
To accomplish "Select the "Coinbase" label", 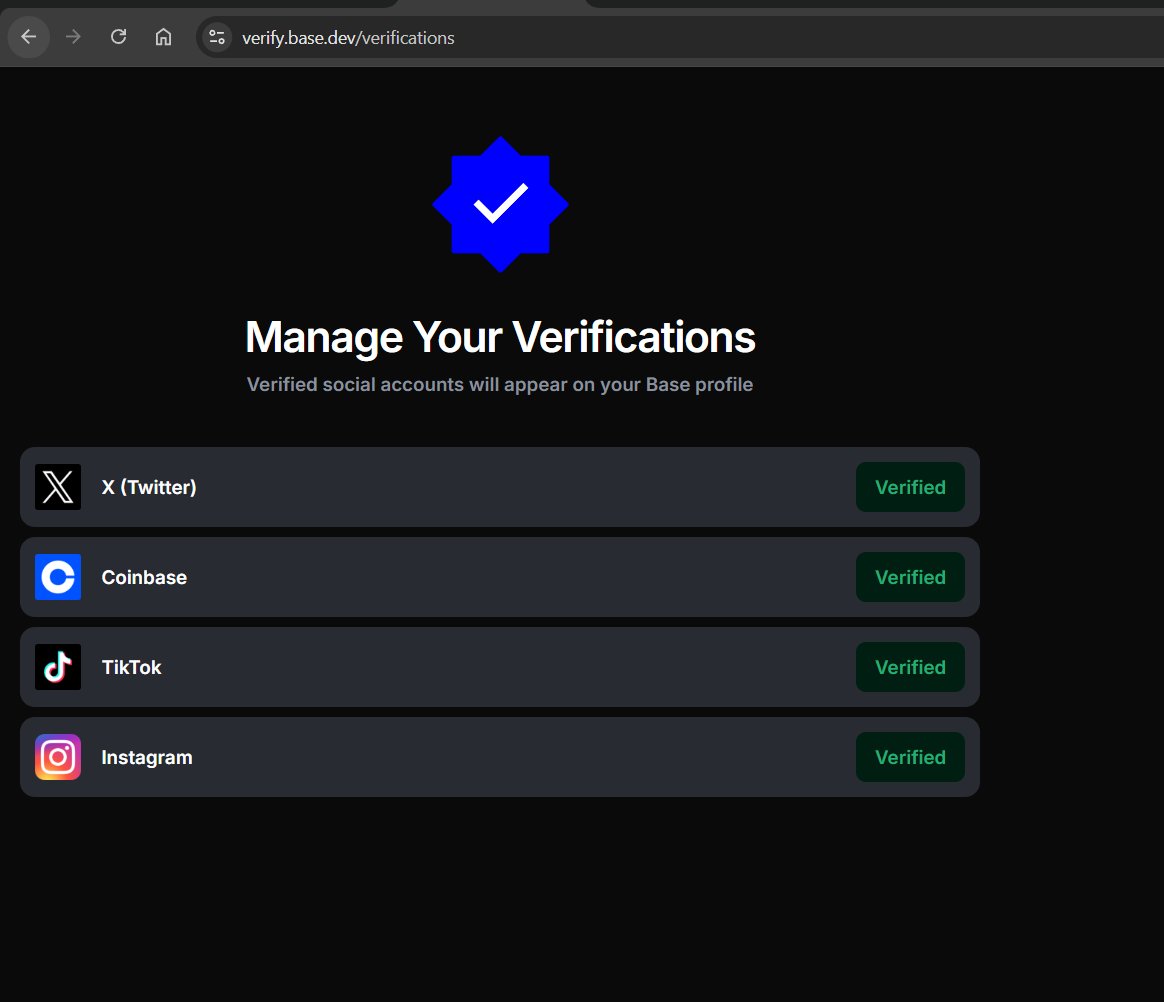I will (x=144, y=577).
